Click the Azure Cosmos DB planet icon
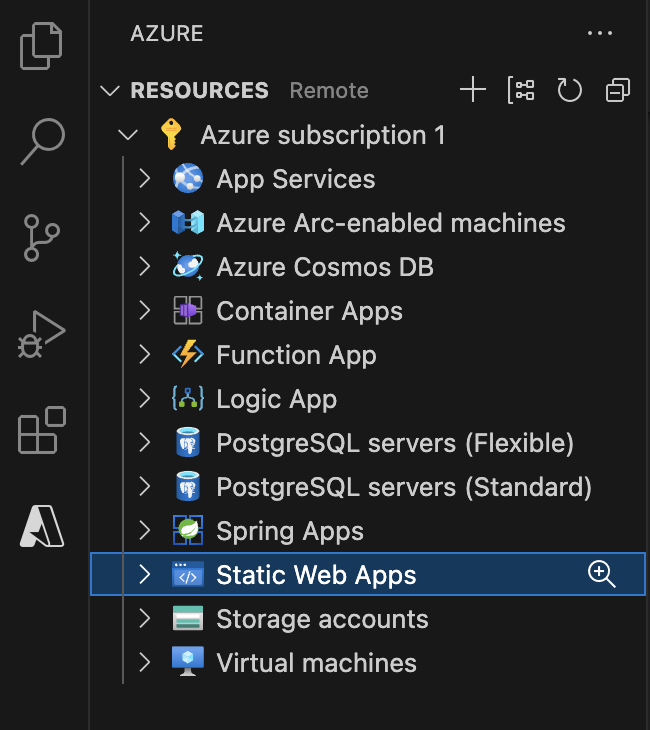This screenshot has width=650, height=730. tap(188, 266)
